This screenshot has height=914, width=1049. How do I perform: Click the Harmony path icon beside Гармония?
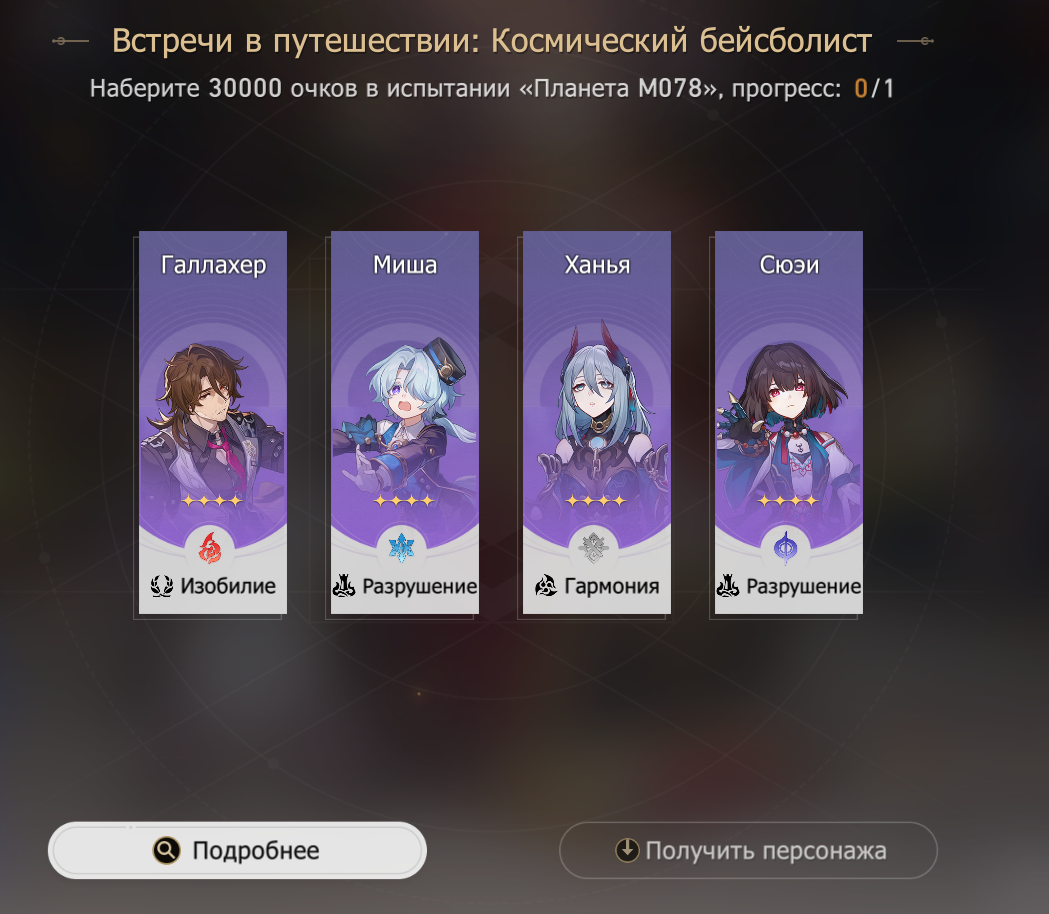tap(546, 586)
